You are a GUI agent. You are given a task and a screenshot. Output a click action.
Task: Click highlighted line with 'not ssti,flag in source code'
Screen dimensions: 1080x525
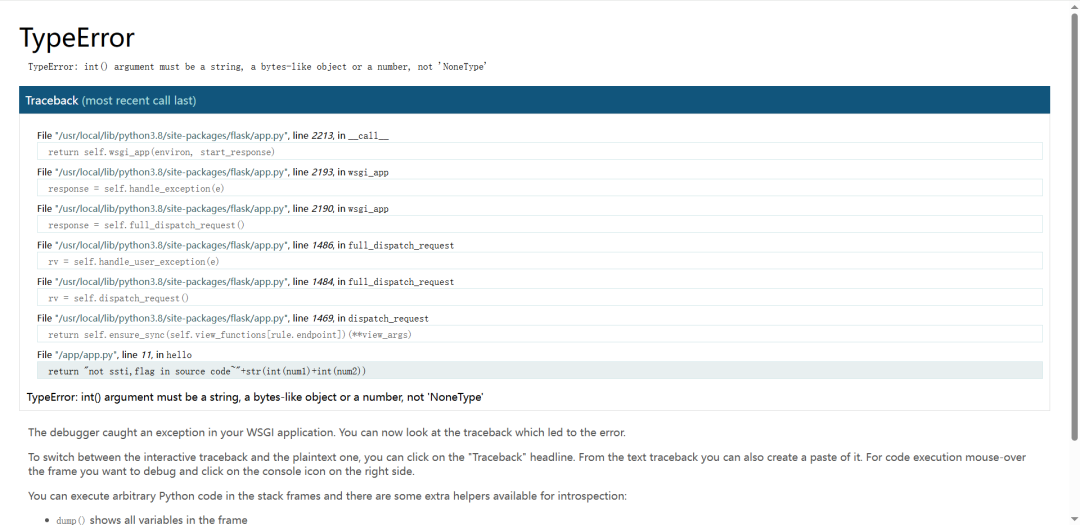[x=540, y=371]
